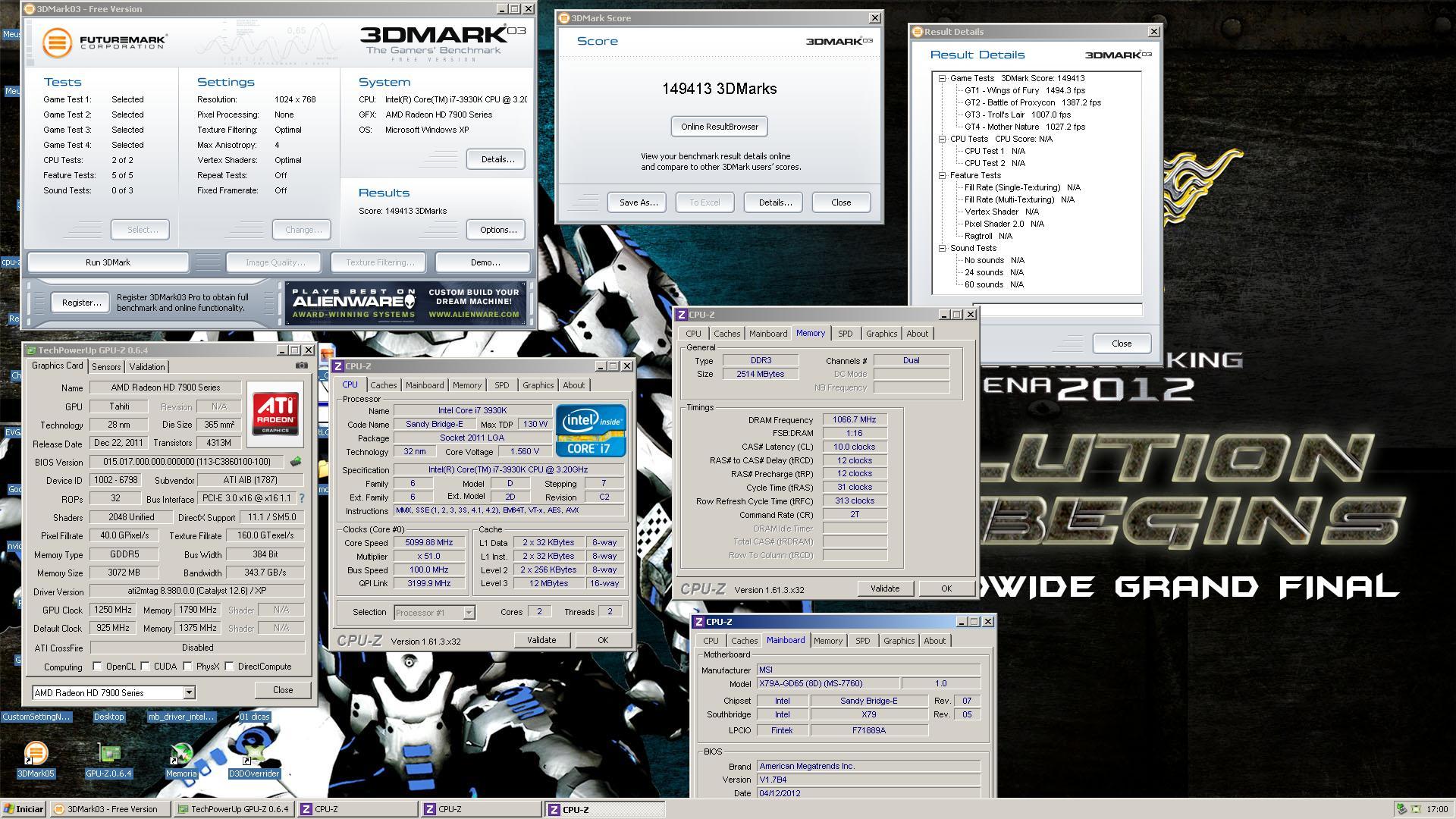
Task: Switch to the Validation tab in GPU-Z
Action: 147,367
